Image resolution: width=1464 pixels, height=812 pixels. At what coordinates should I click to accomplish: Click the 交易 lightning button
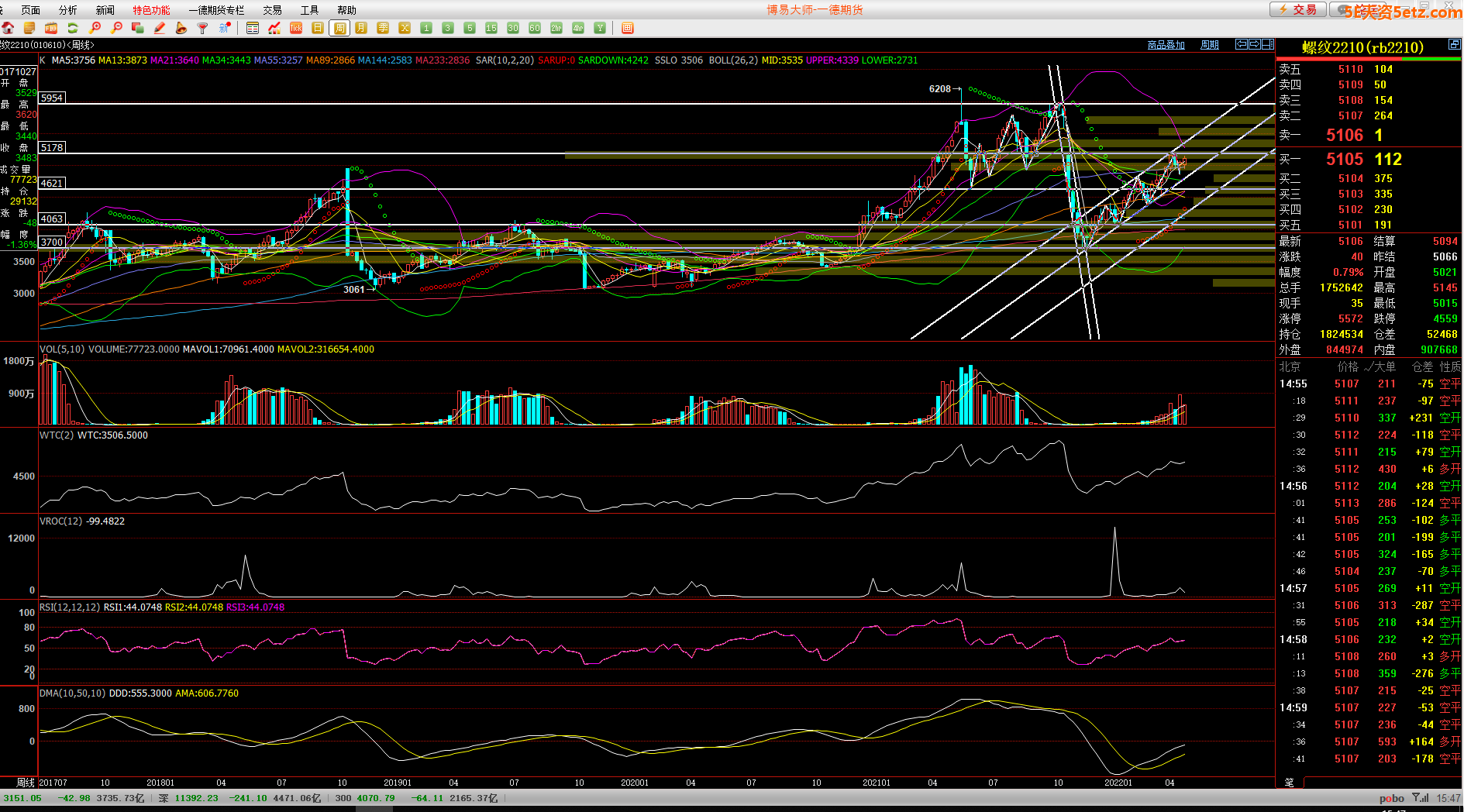point(1298,9)
